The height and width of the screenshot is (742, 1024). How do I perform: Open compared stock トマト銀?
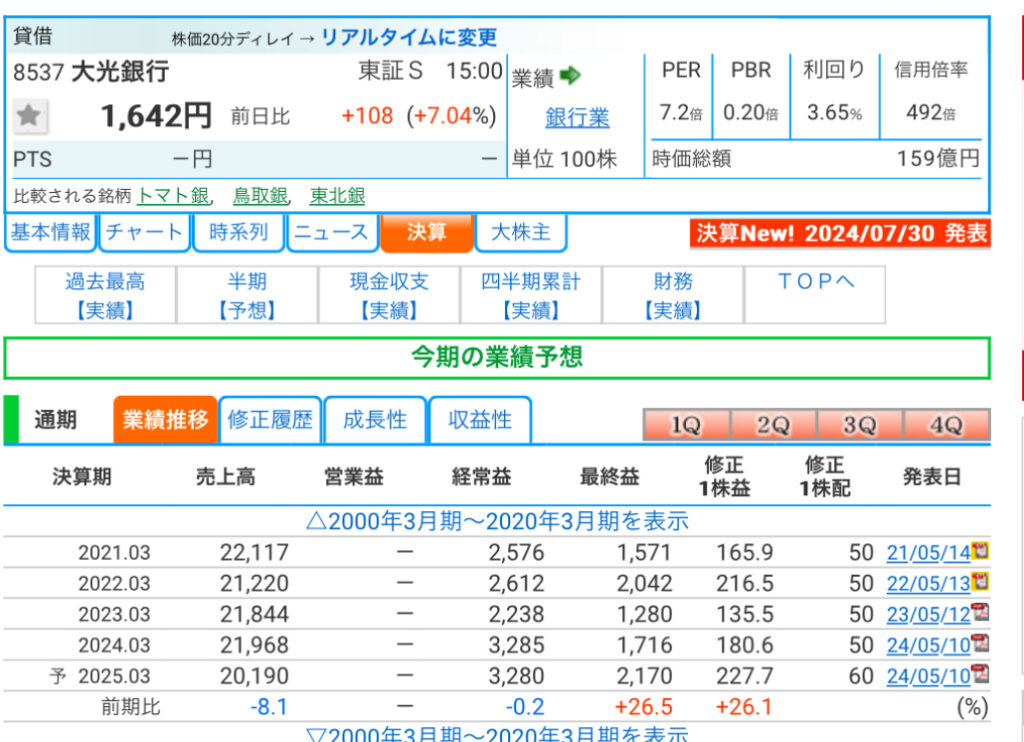click(173, 195)
